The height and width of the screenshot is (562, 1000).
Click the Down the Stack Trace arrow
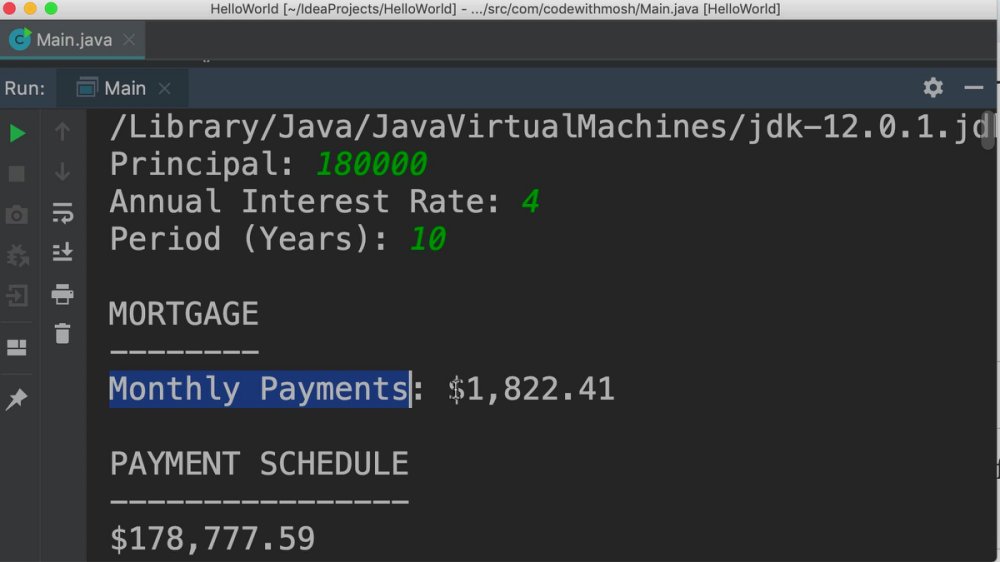tap(62, 172)
